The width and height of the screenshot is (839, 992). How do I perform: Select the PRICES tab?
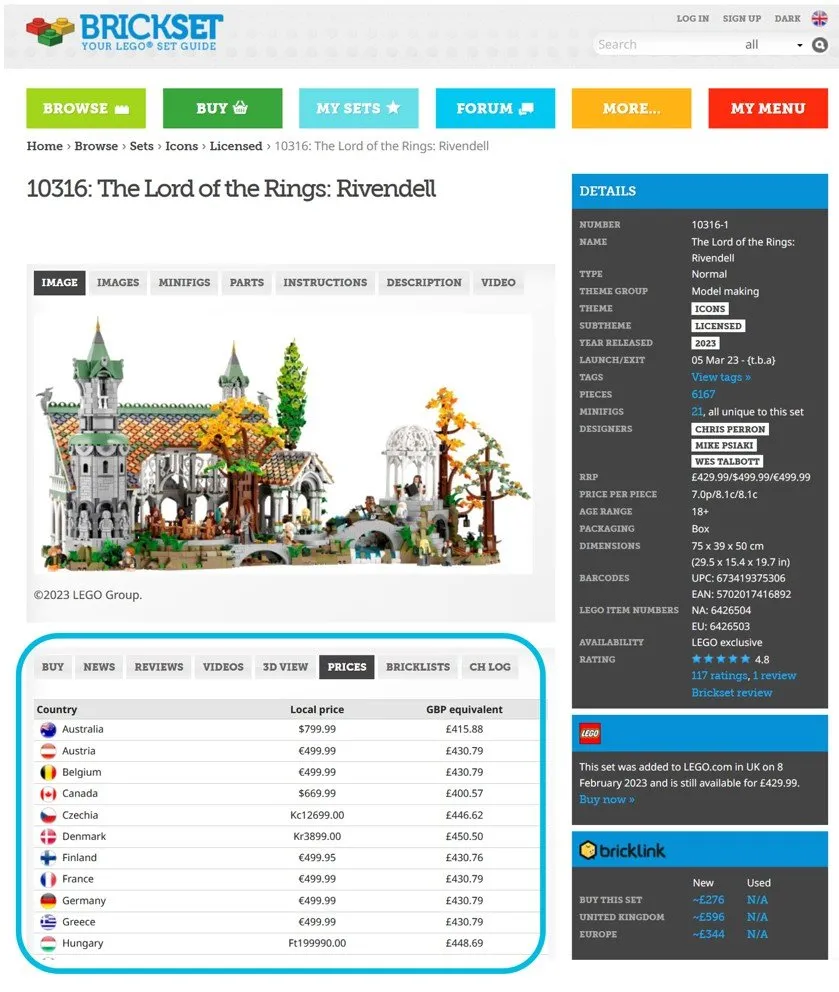[x=347, y=667]
